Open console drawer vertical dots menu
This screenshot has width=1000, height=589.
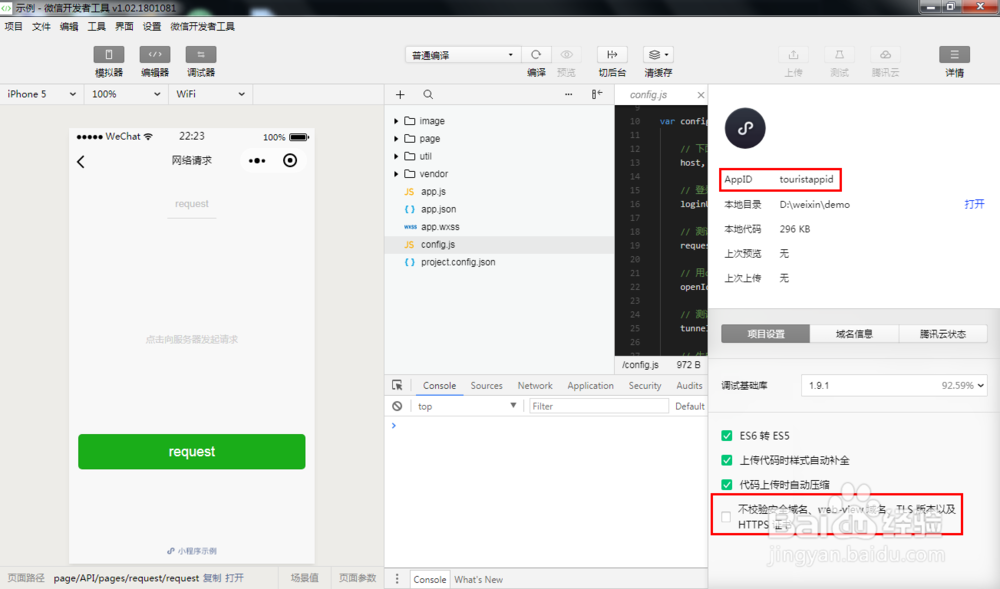[397, 579]
